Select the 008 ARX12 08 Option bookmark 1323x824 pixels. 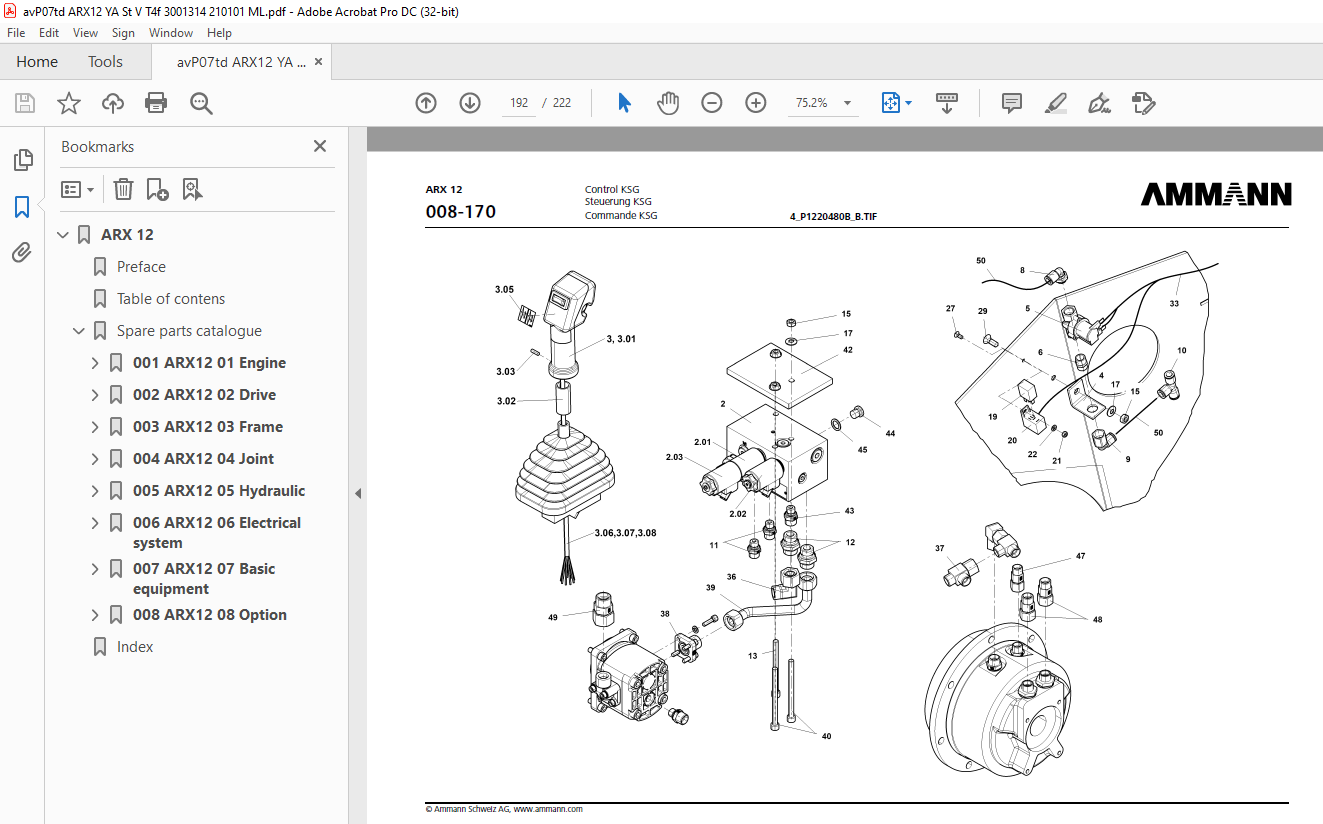pos(210,615)
